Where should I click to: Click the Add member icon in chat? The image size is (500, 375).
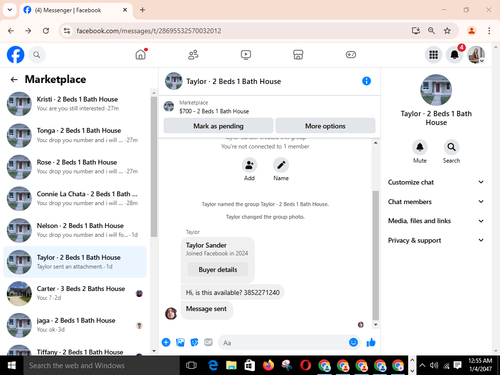[249, 165]
